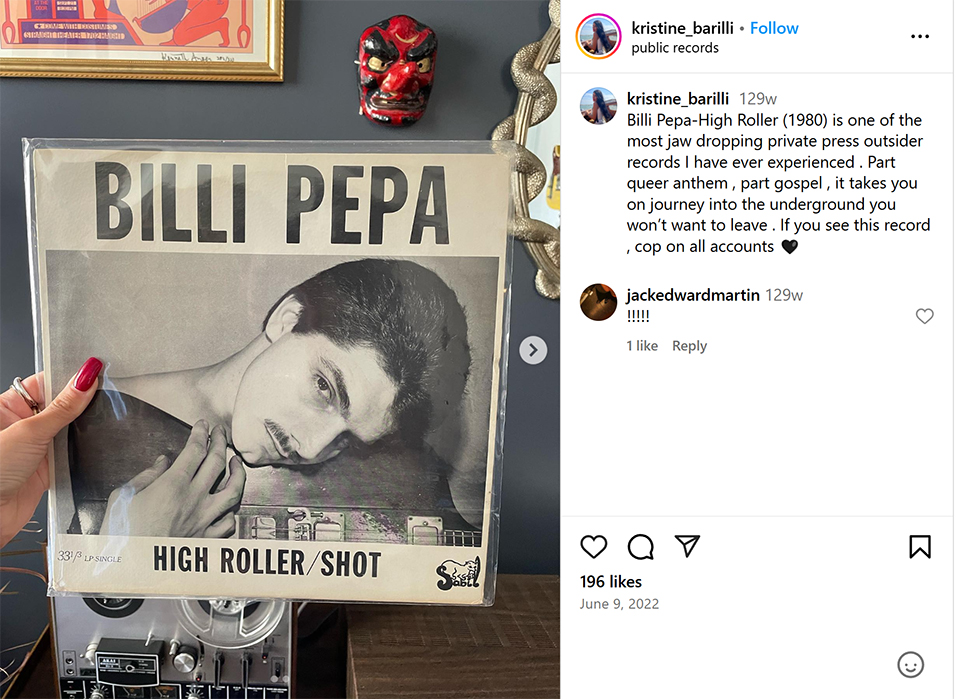Viewport: 956px width, 699px height.
Task: Like jackedwardmartin's comment heart
Action: coord(925,316)
